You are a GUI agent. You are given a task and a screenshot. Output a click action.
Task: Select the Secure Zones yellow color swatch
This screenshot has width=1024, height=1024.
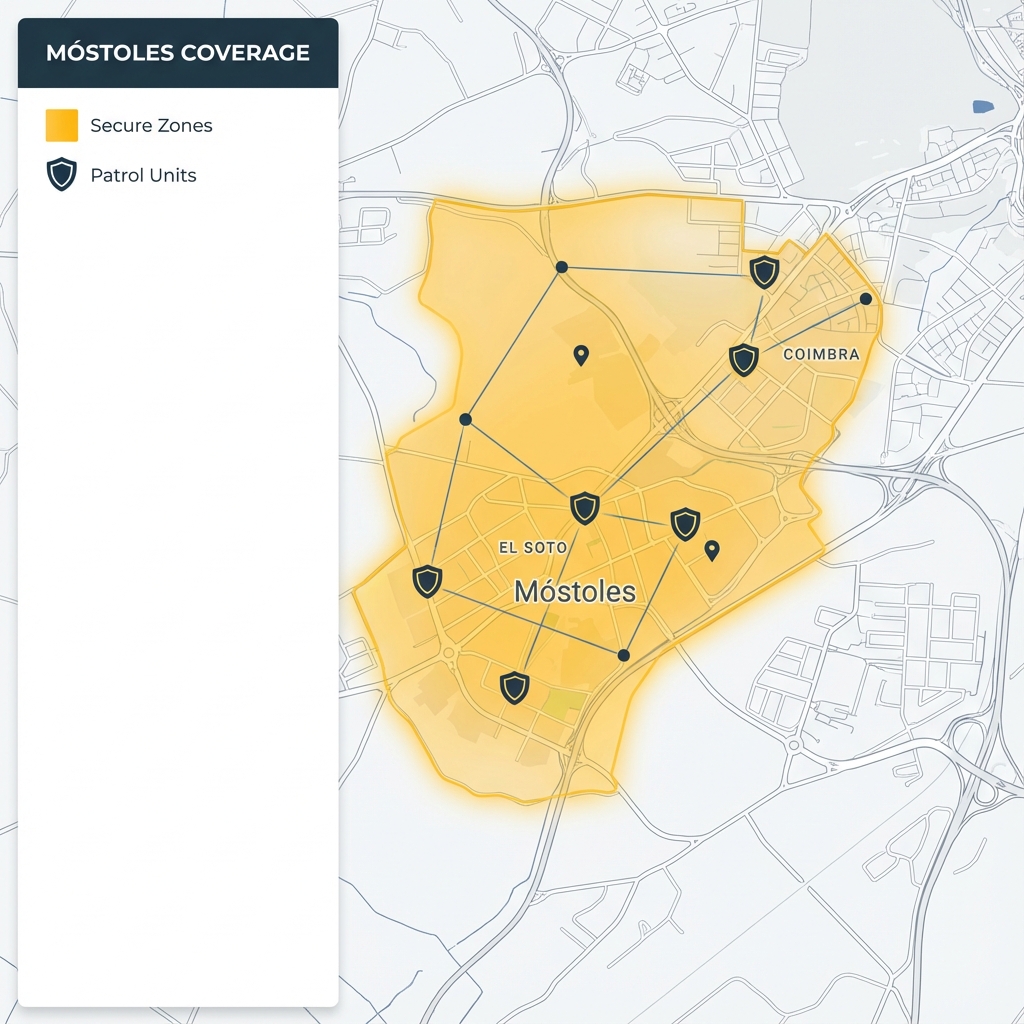61,124
